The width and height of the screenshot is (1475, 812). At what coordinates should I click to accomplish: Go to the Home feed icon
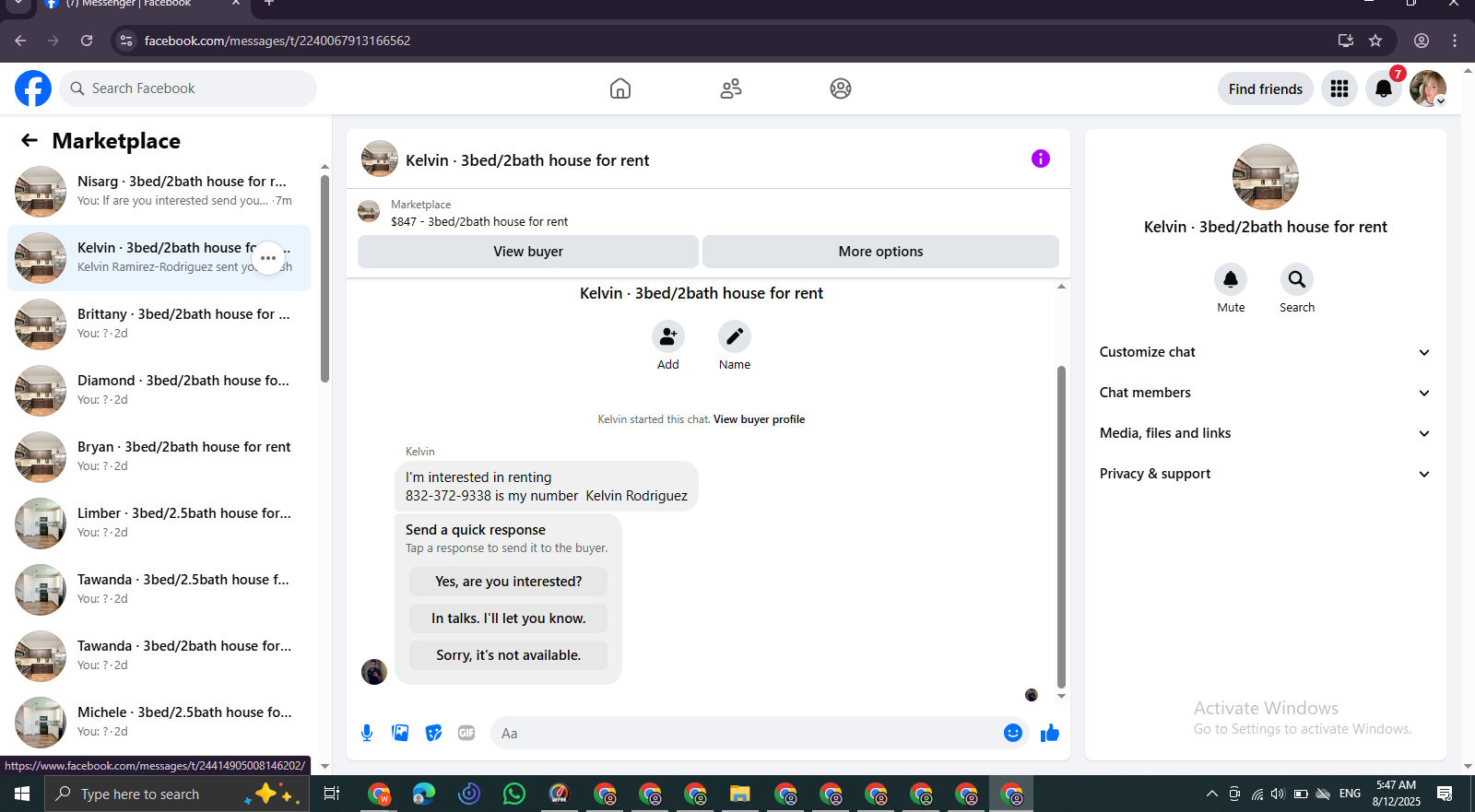[x=620, y=88]
